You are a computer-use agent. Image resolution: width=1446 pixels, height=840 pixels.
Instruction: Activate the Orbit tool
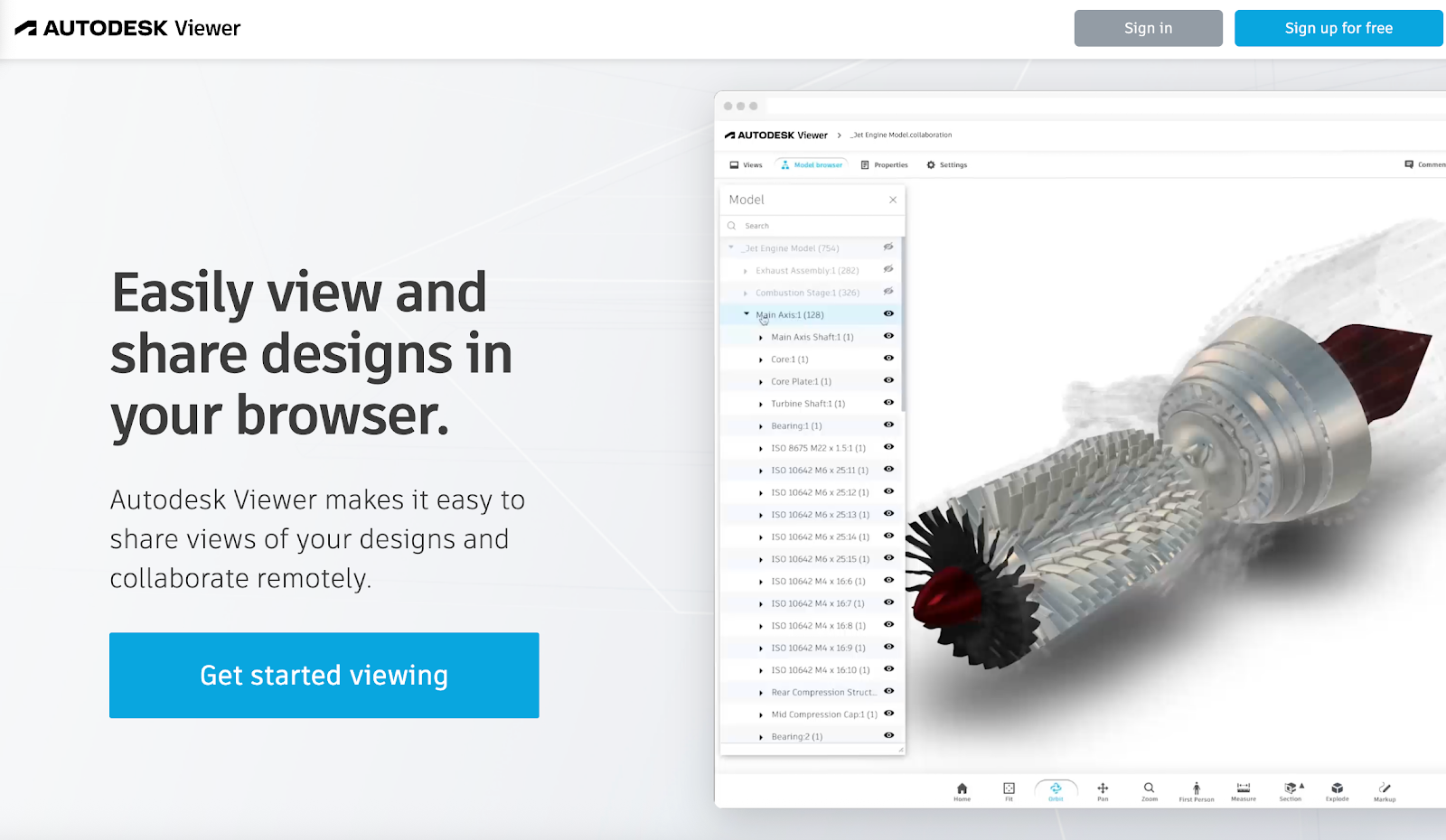1056,792
